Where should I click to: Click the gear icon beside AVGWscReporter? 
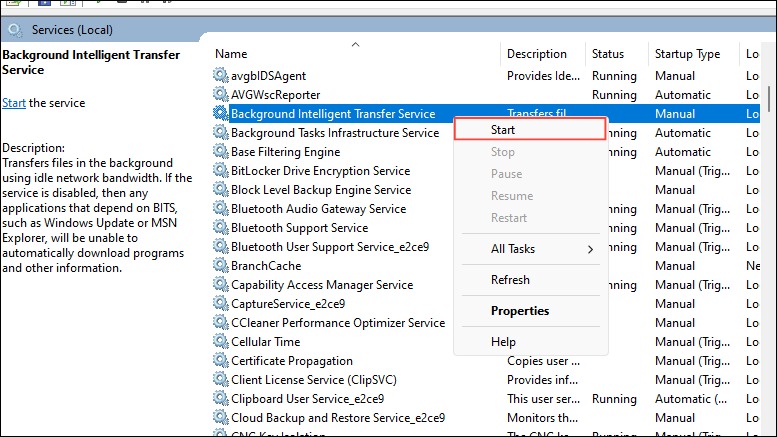tap(221, 94)
